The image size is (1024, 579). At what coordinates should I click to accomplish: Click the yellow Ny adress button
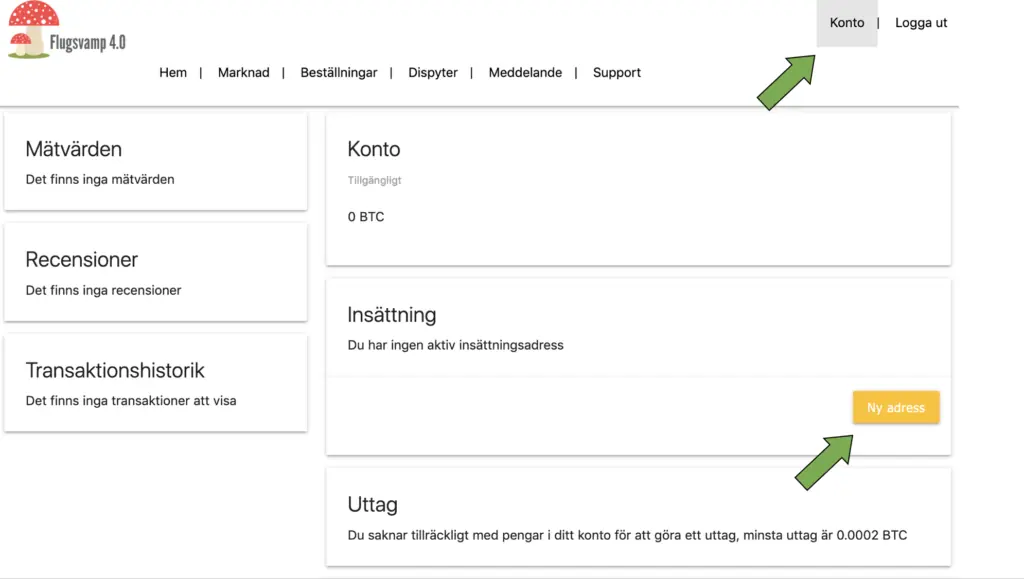point(896,407)
